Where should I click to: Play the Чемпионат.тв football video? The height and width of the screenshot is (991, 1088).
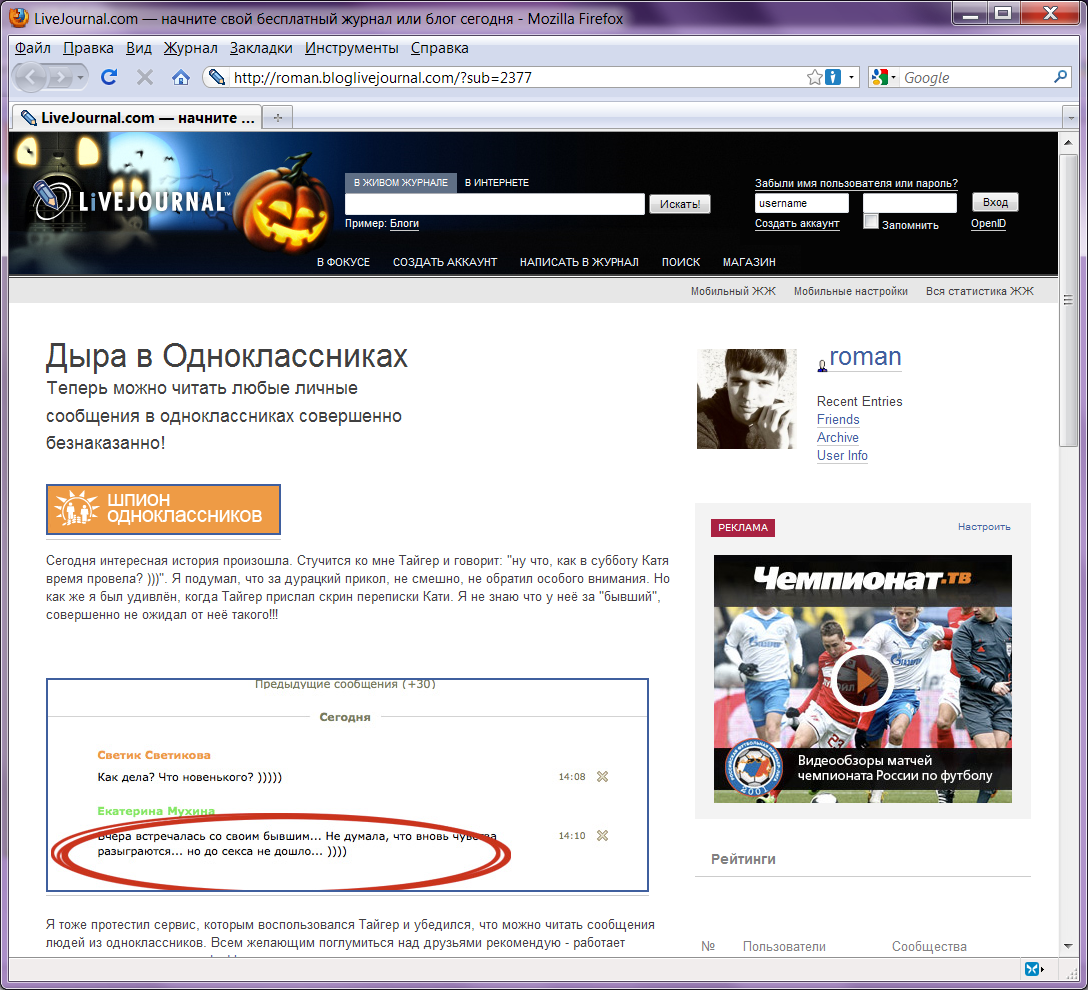862,680
